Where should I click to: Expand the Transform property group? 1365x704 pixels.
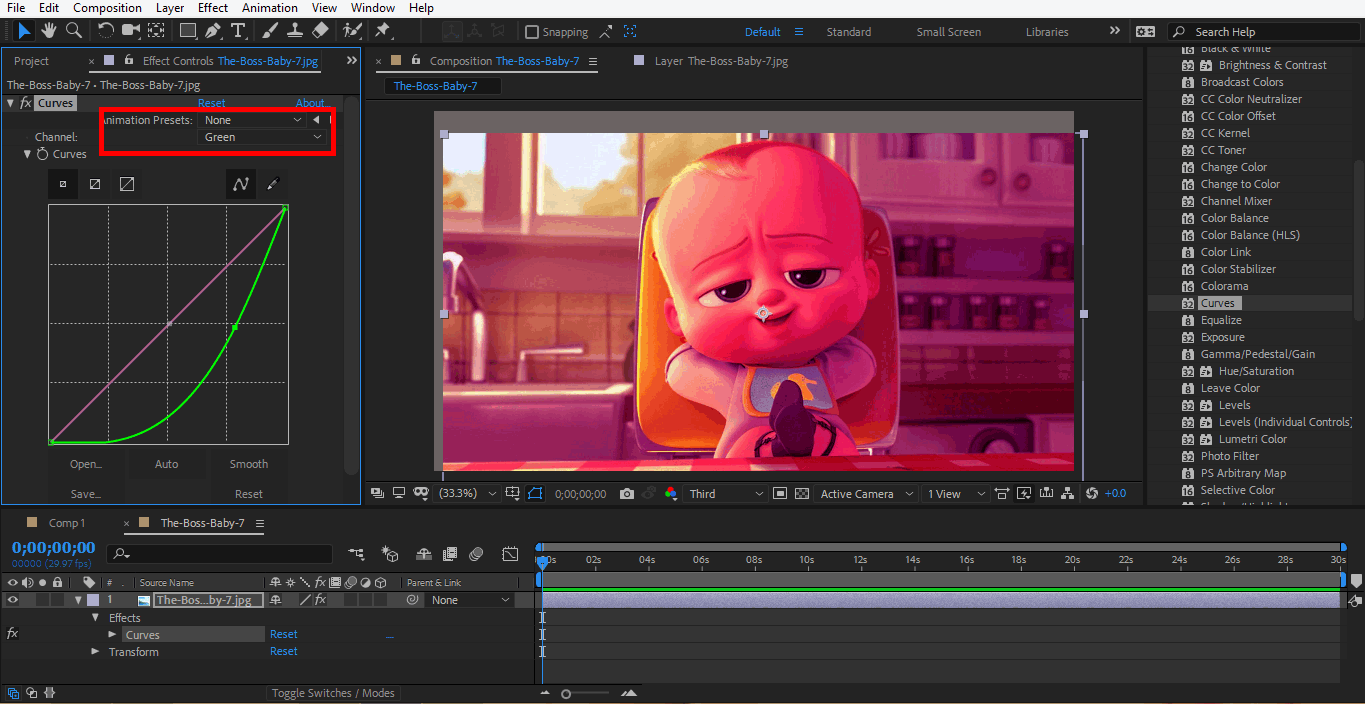pos(96,652)
